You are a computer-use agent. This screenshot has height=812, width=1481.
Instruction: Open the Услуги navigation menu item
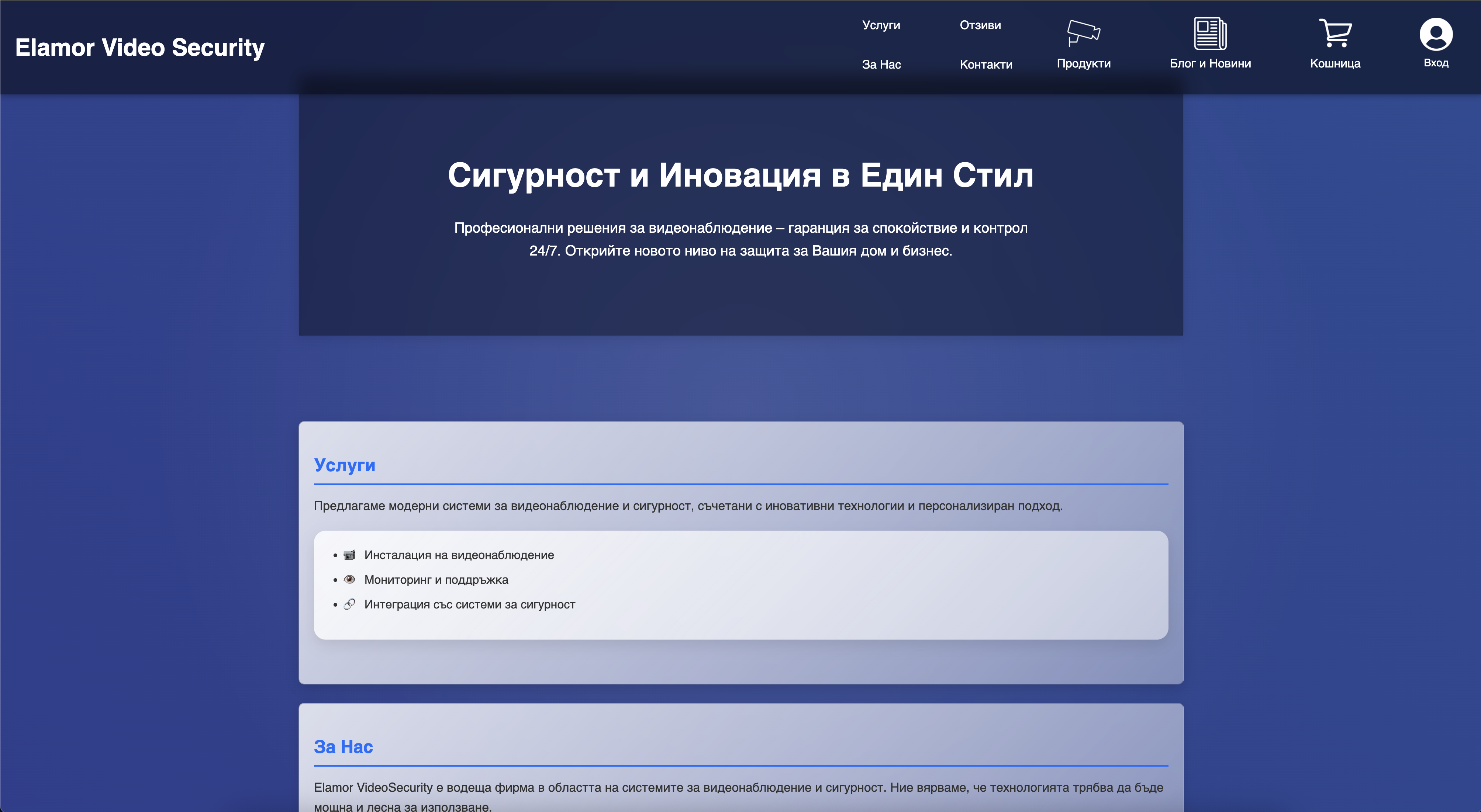[881, 25]
